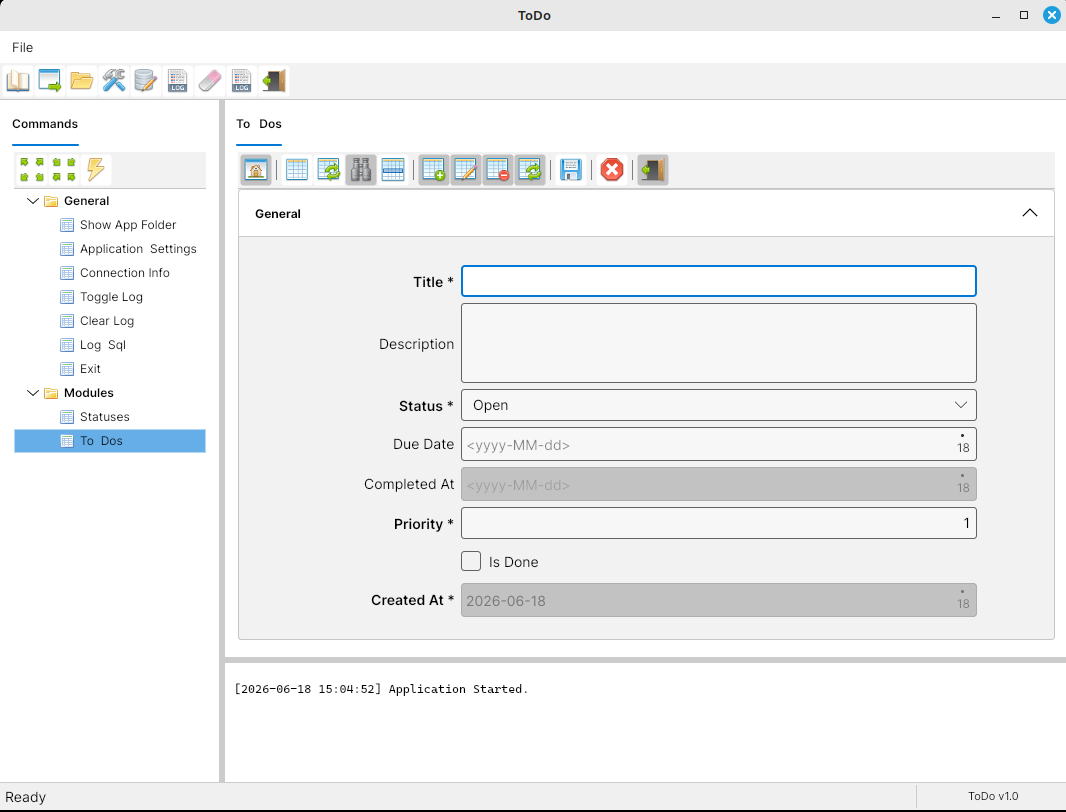Open the Due Date calendar picker
Image resolution: width=1066 pixels, height=812 pixels.
pyautogui.click(x=963, y=444)
